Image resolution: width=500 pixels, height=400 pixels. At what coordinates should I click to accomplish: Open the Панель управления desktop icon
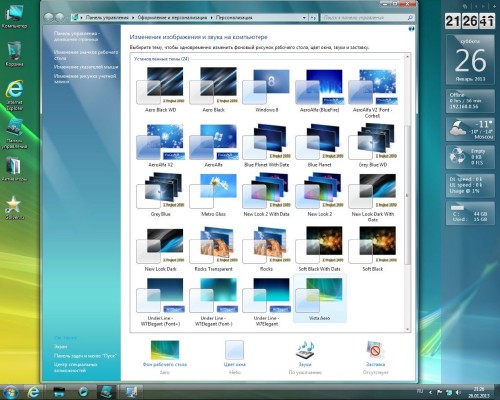pyautogui.click(x=14, y=133)
